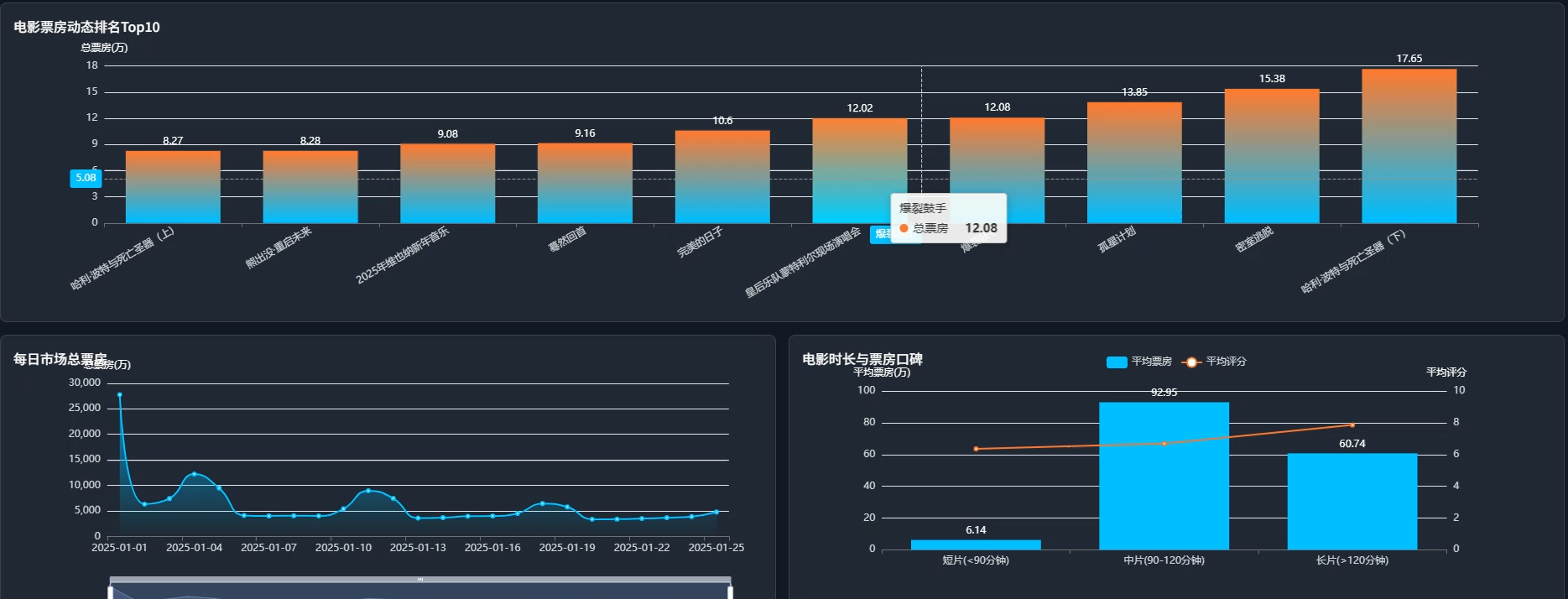Image resolution: width=1568 pixels, height=599 pixels.
Task: Click the 蓦然回首 bar labeled 9.16
Action: 585,184
